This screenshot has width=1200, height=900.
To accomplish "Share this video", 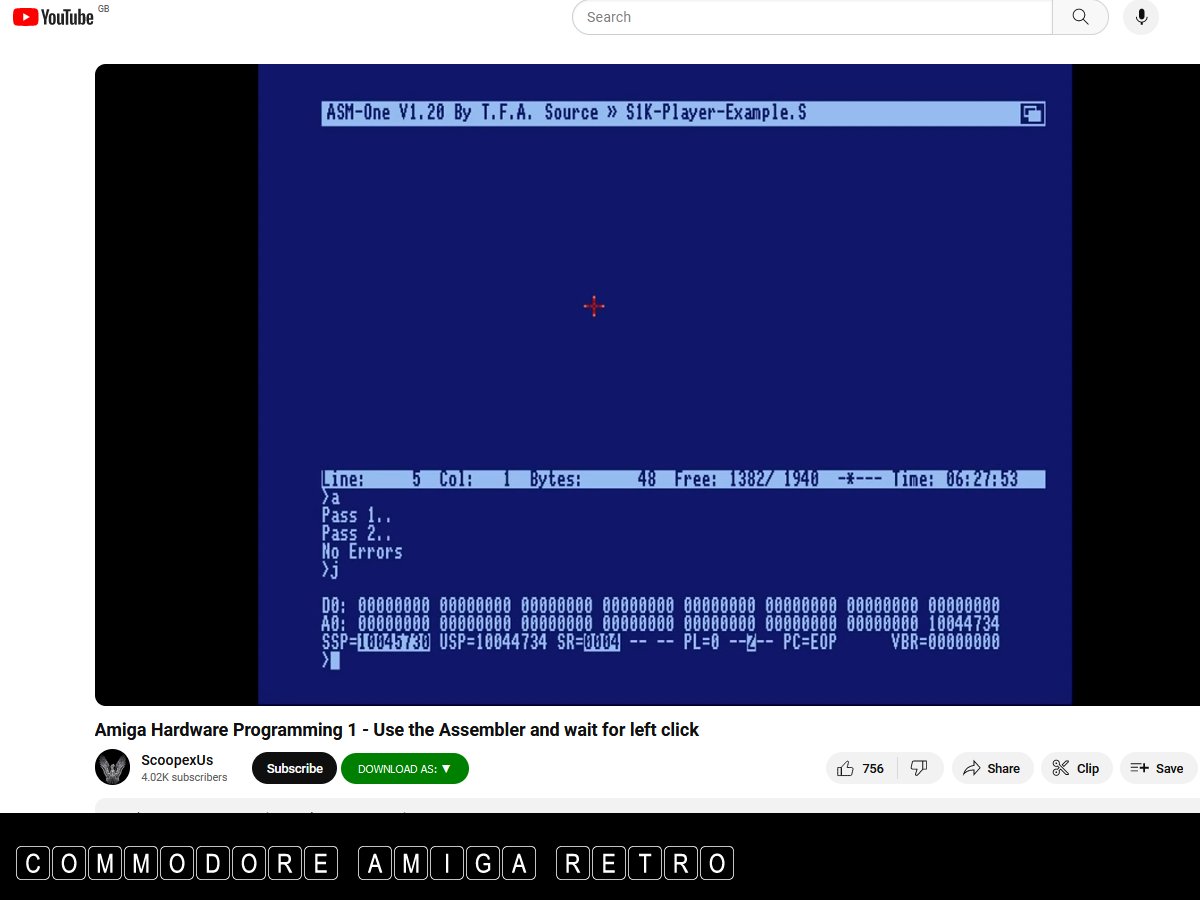I will 992,768.
